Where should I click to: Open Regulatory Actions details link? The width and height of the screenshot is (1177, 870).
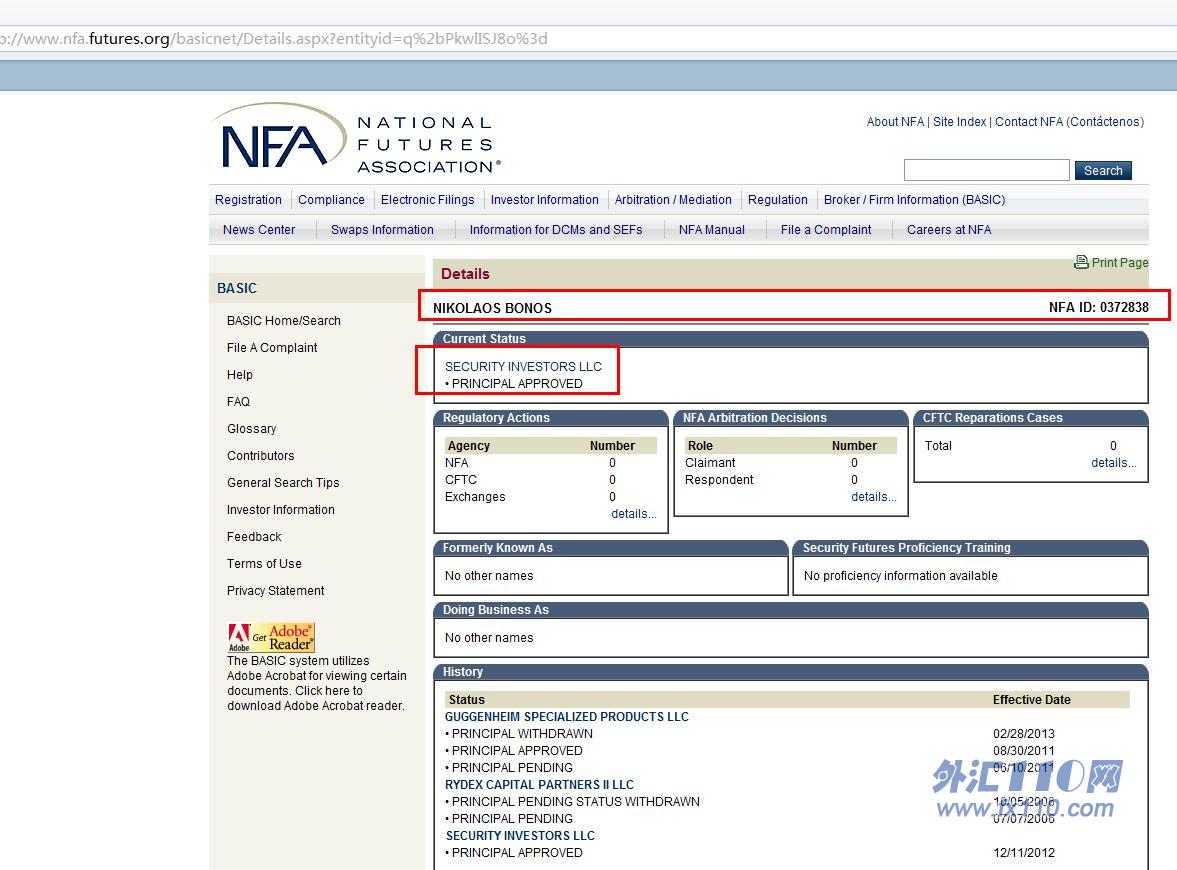(x=634, y=513)
